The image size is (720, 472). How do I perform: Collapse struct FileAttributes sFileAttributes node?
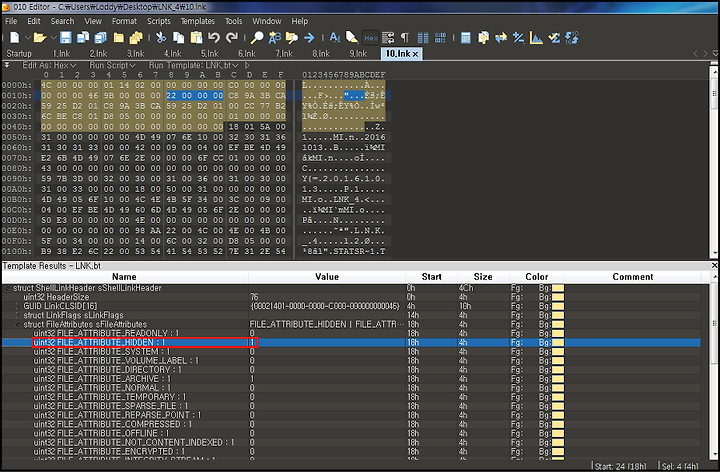pyautogui.click(x=17, y=325)
